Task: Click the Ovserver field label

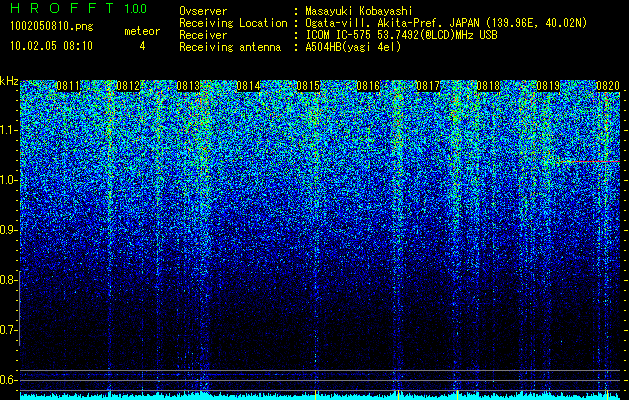Action: pos(203,11)
